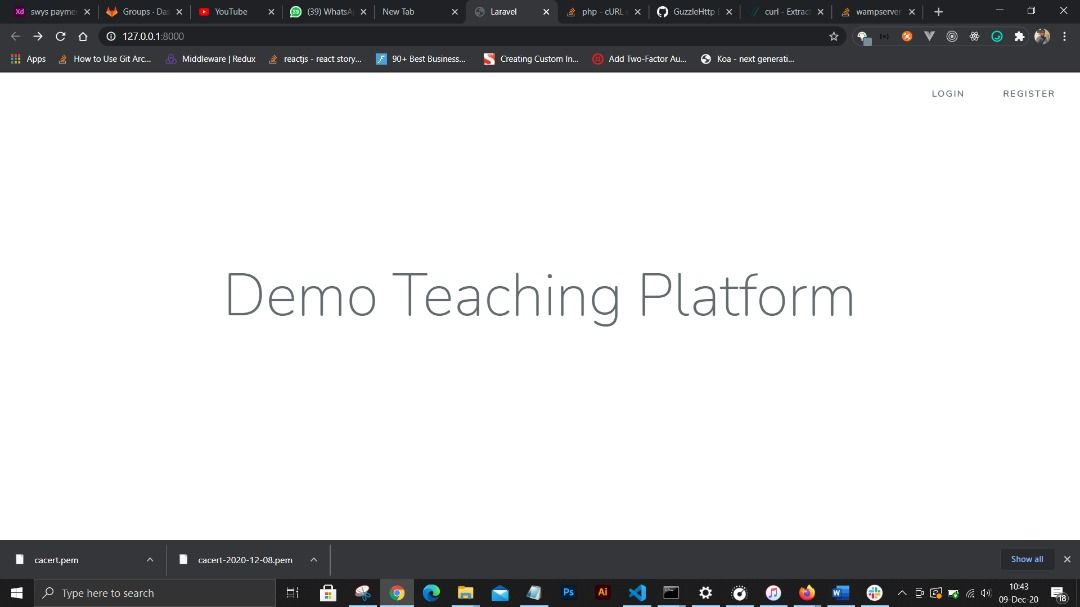The height and width of the screenshot is (607, 1080).
Task: Open the browser home page
Action: click(x=83, y=37)
